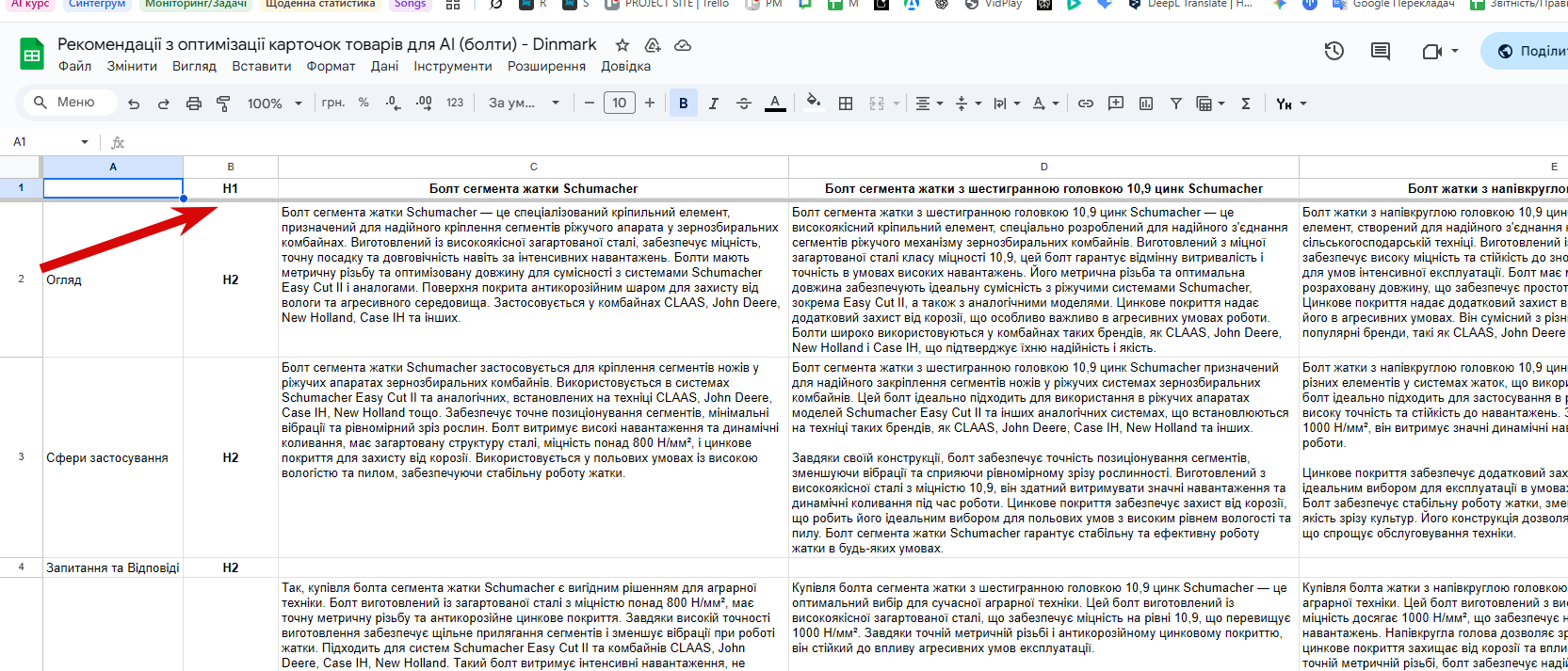Viewport: 1568px width, 671px height.
Task: Activate the paint format roller tool
Action: [x=223, y=104]
